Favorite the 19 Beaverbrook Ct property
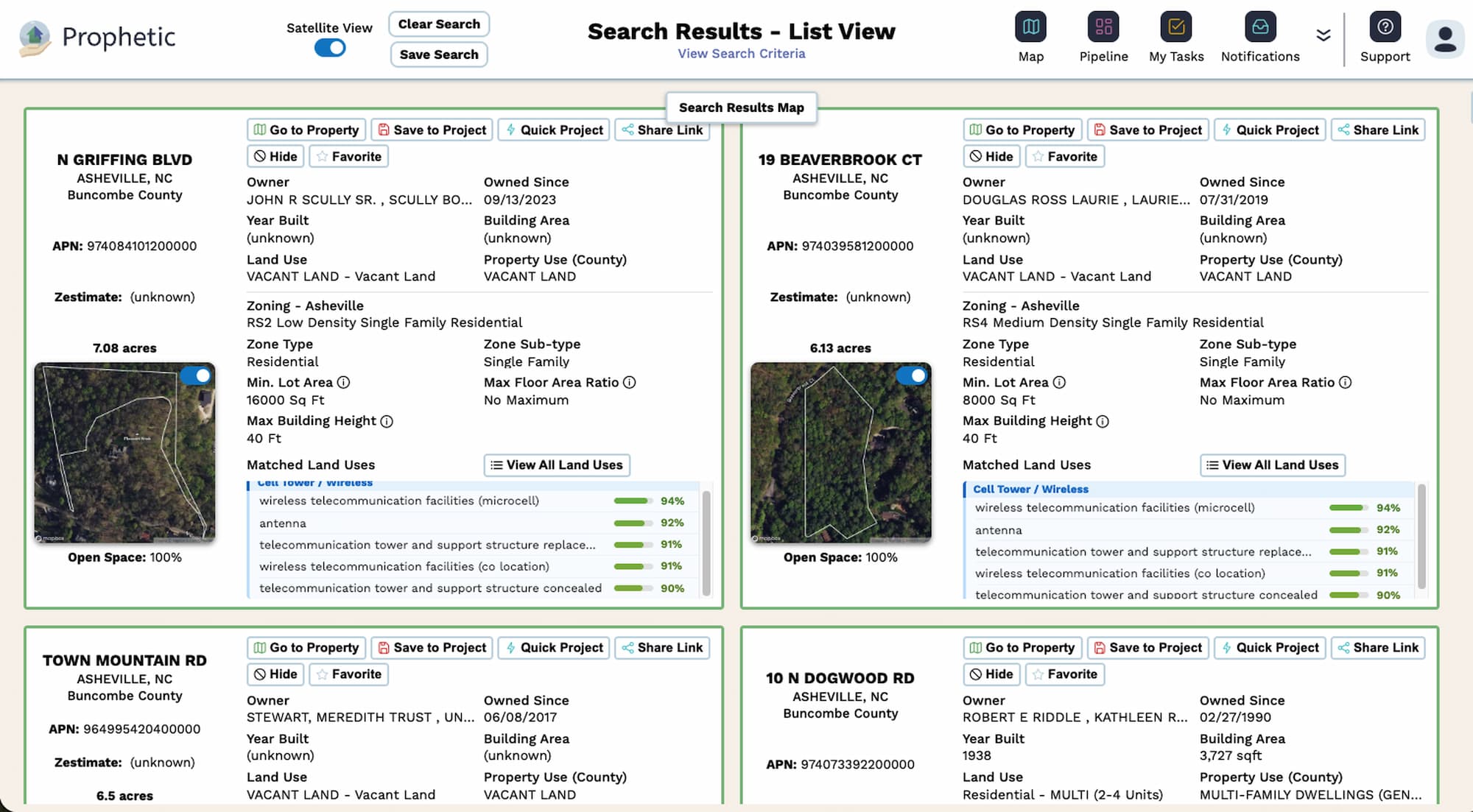This screenshot has width=1473, height=812. click(1064, 157)
